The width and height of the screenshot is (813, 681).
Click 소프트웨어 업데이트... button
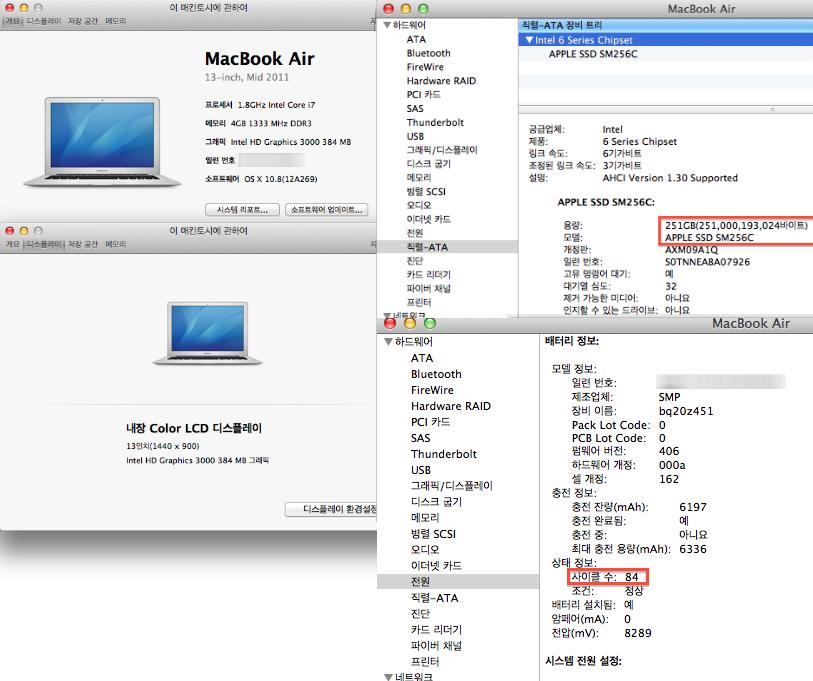[327, 210]
